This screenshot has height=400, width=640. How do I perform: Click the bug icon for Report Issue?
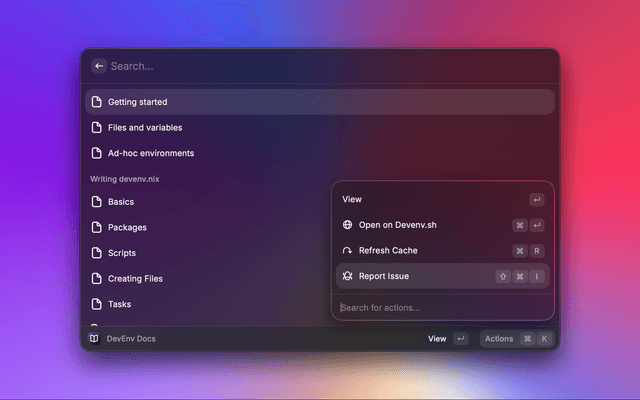pyautogui.click(x=348, y=276)
